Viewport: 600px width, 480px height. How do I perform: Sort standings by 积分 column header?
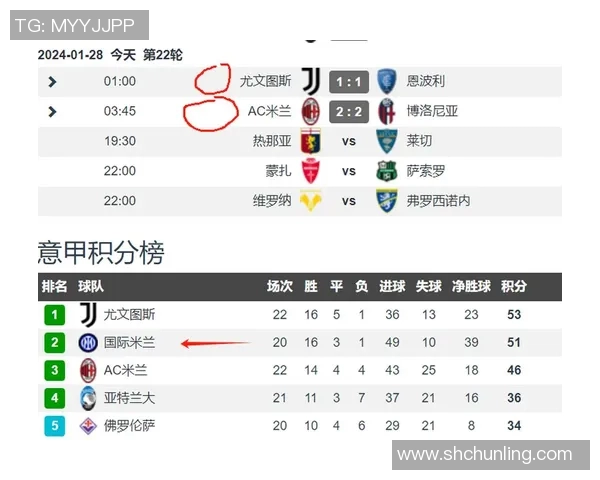point(514,287)
